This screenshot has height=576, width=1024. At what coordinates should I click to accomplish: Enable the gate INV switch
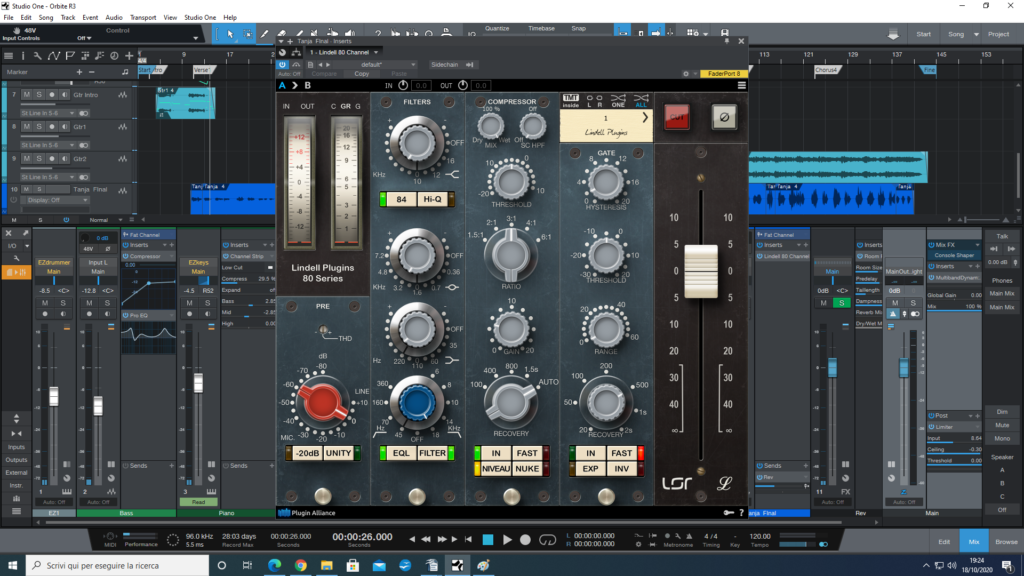tap(621, 468)
